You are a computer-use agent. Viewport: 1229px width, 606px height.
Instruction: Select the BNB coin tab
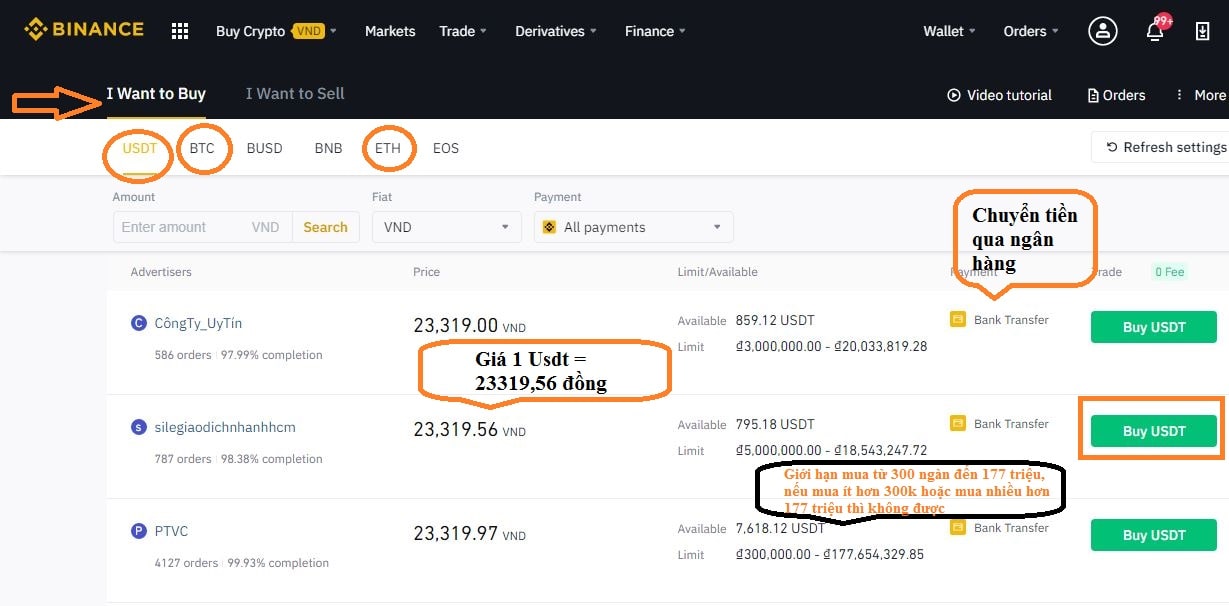point(328,148)
